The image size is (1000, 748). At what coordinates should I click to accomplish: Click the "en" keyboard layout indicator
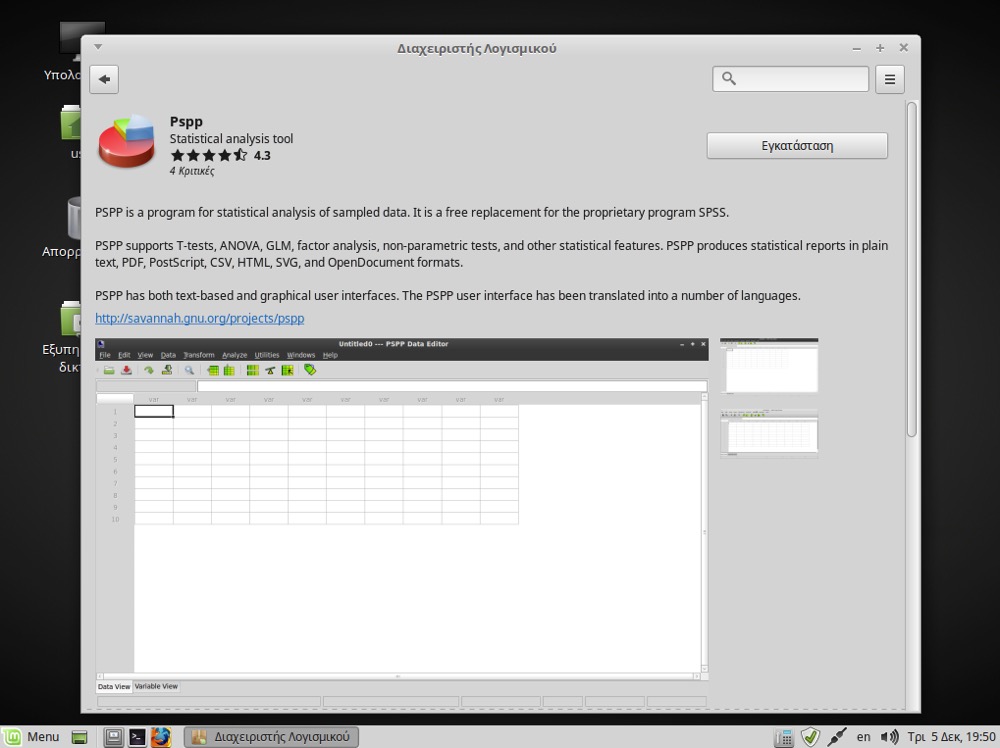click(864, 737)
